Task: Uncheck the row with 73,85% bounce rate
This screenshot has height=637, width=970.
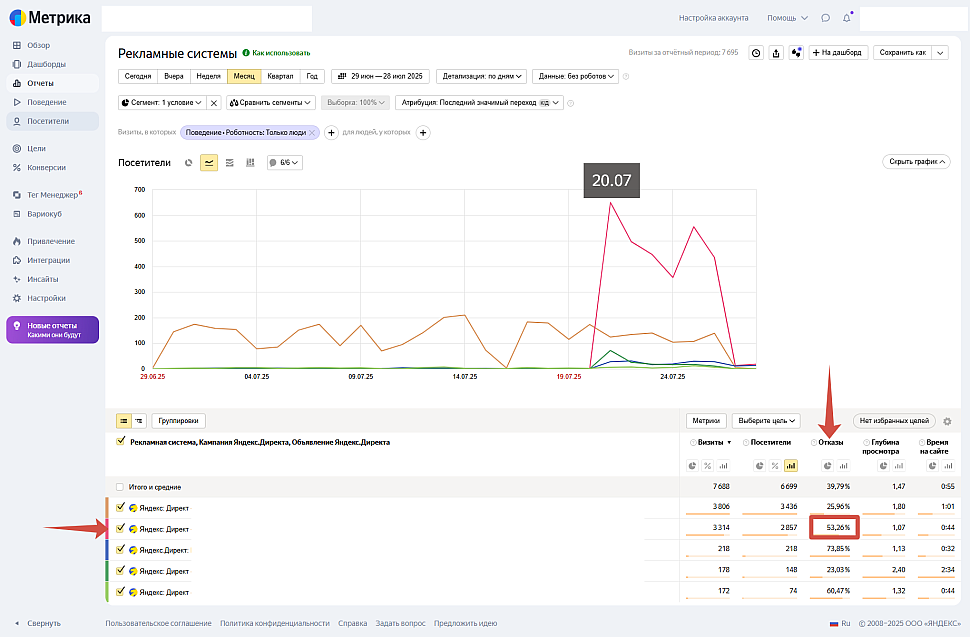Action: [121, 550]
